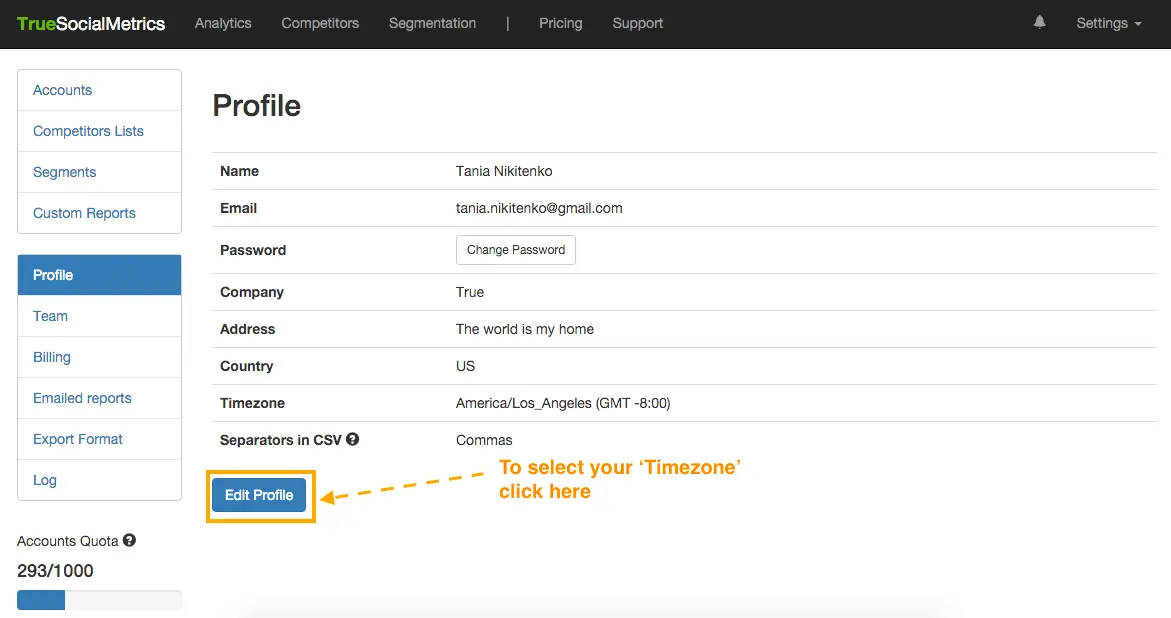This screenshot has height=618, width=1171.
Task: Go to Segments sidebar link
Action: [x=64, y=172]
